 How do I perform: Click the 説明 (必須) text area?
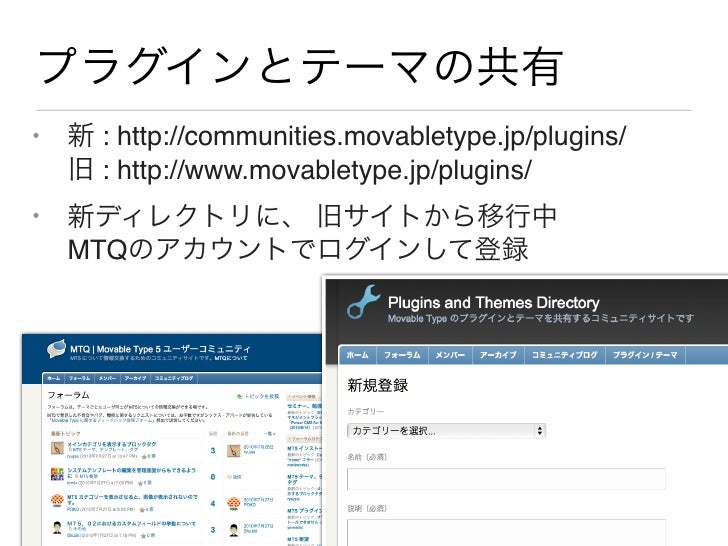click(506, 533)
